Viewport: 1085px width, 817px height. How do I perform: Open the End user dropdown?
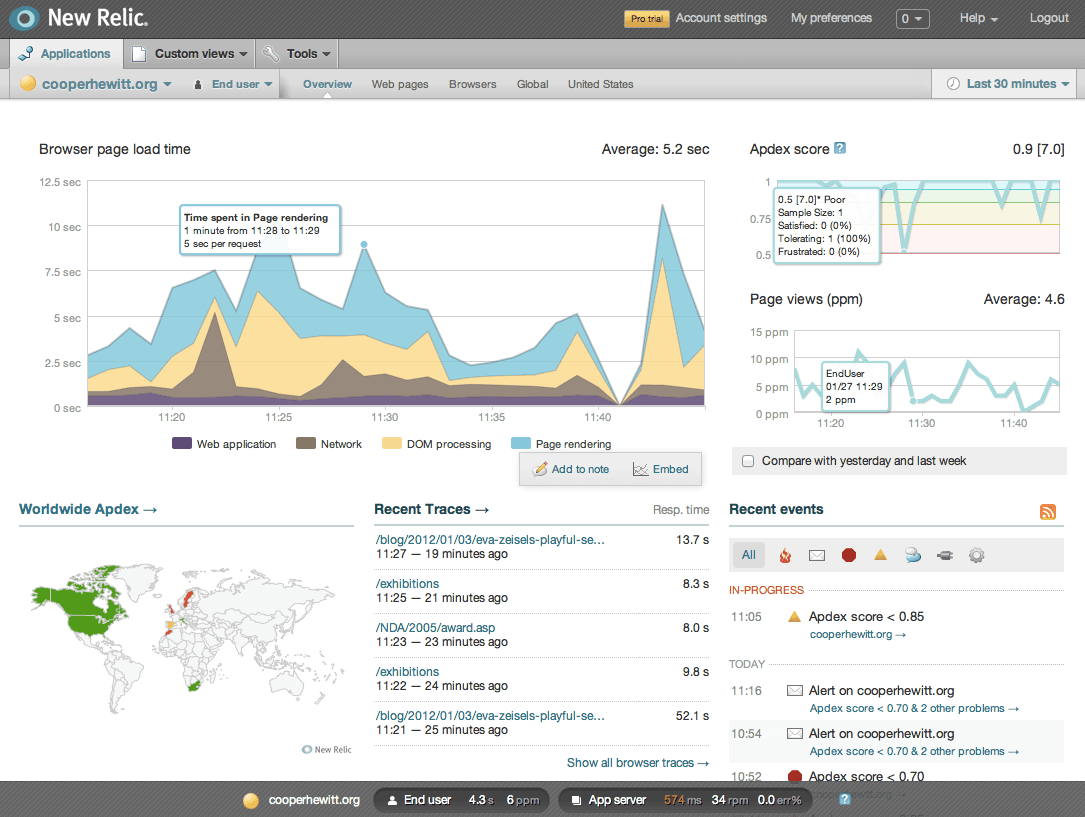coord(233,84)
